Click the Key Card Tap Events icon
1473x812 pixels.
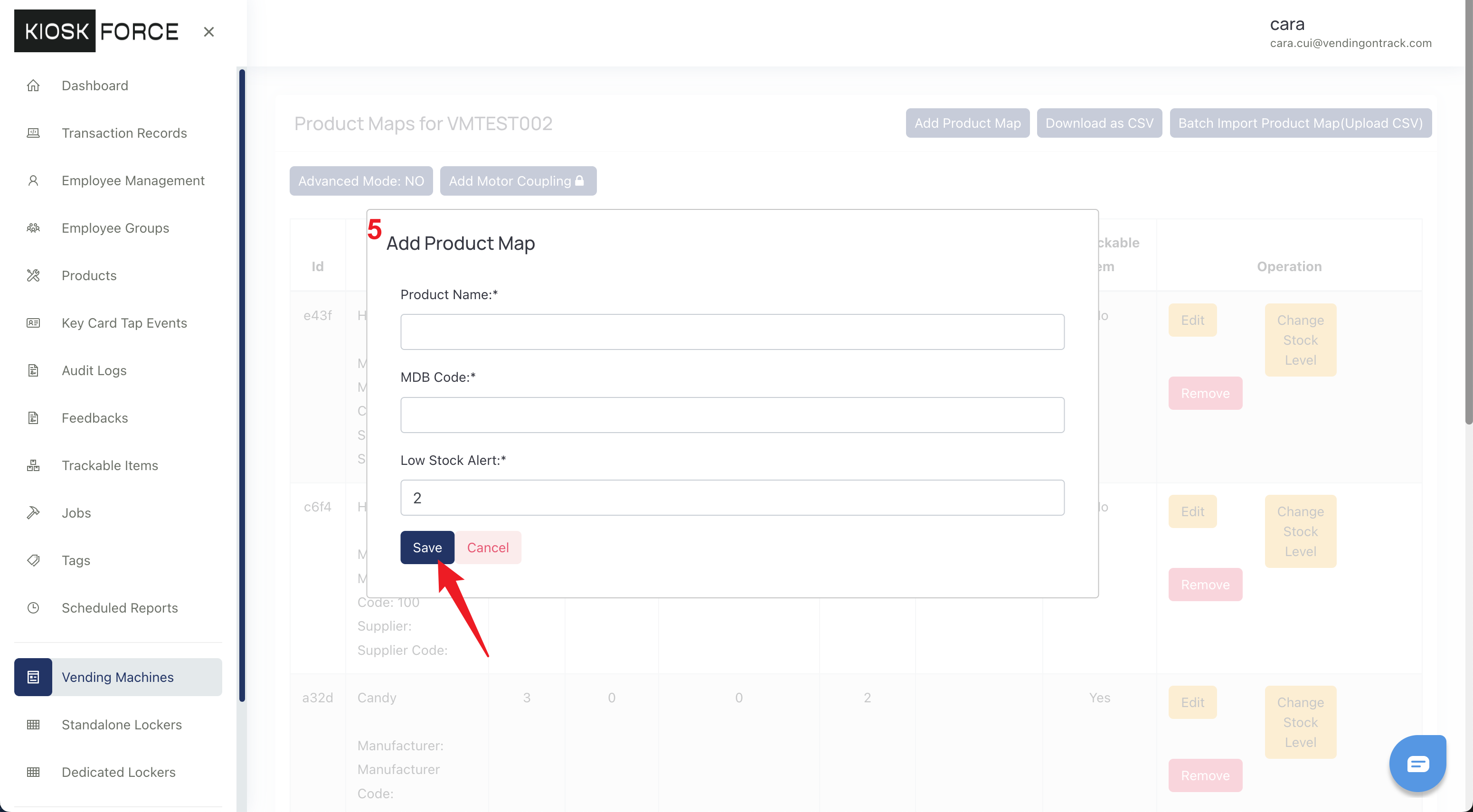(33, 322)
